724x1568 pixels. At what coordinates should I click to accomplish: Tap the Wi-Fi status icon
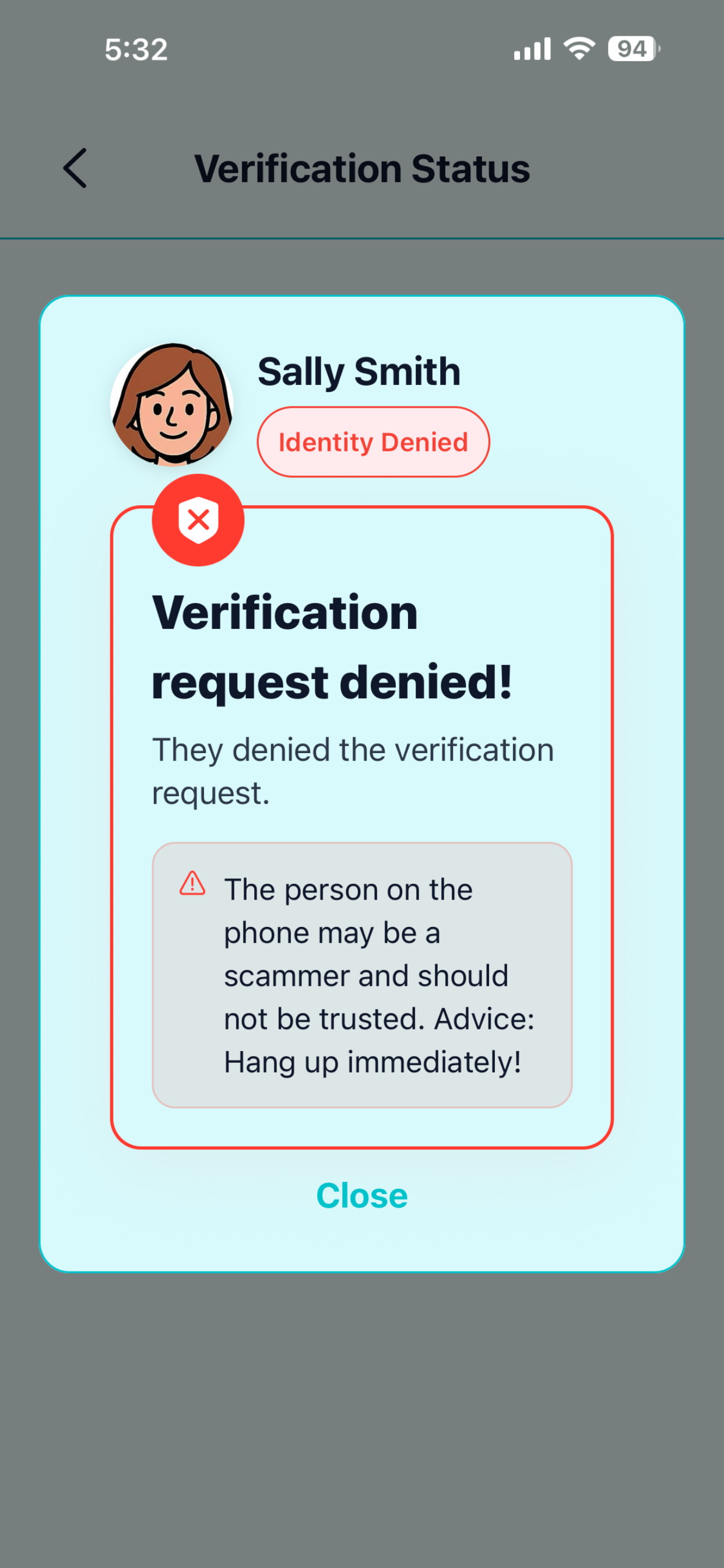tap(579, 48)
